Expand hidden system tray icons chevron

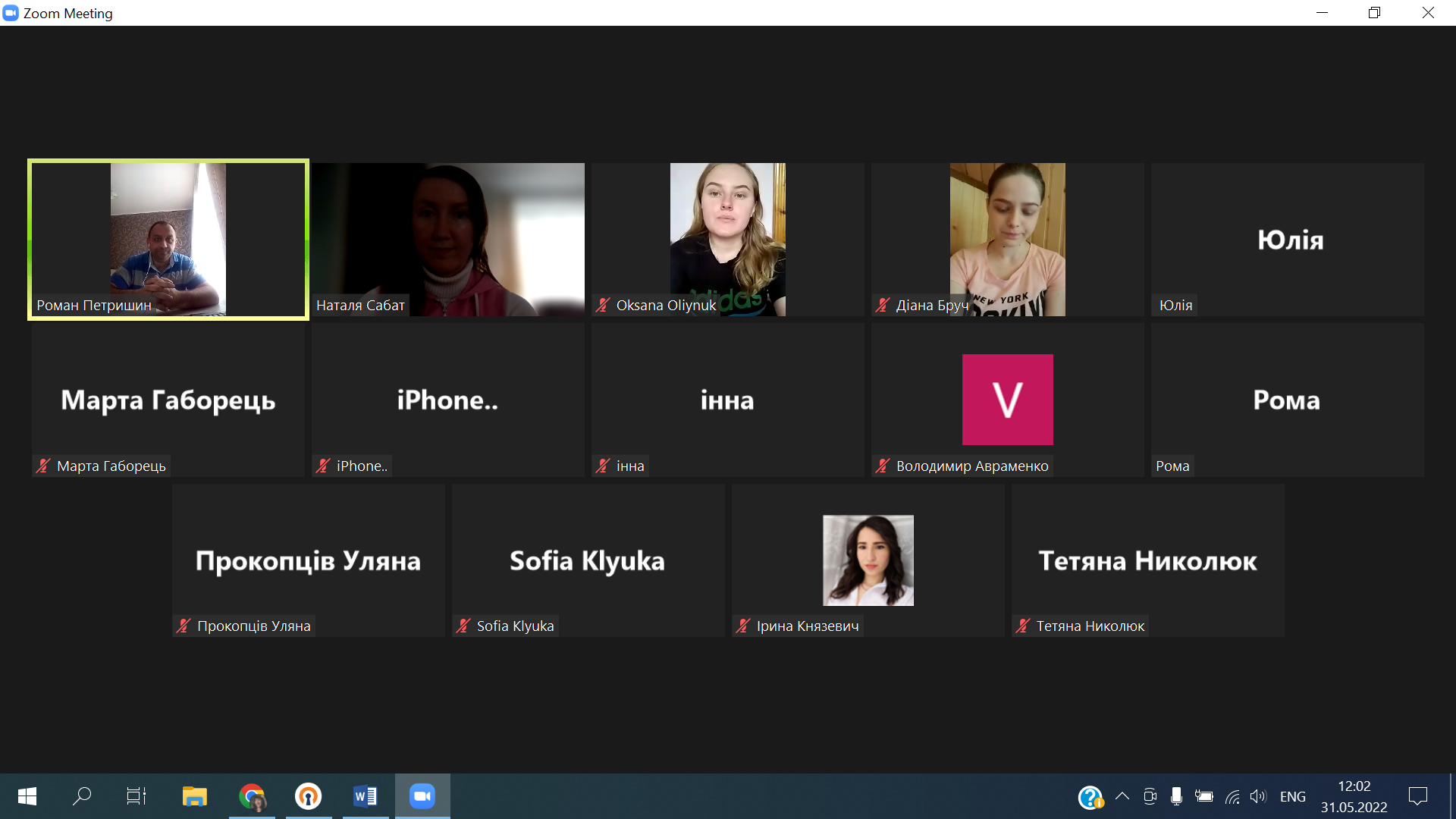click(1122, 796)
